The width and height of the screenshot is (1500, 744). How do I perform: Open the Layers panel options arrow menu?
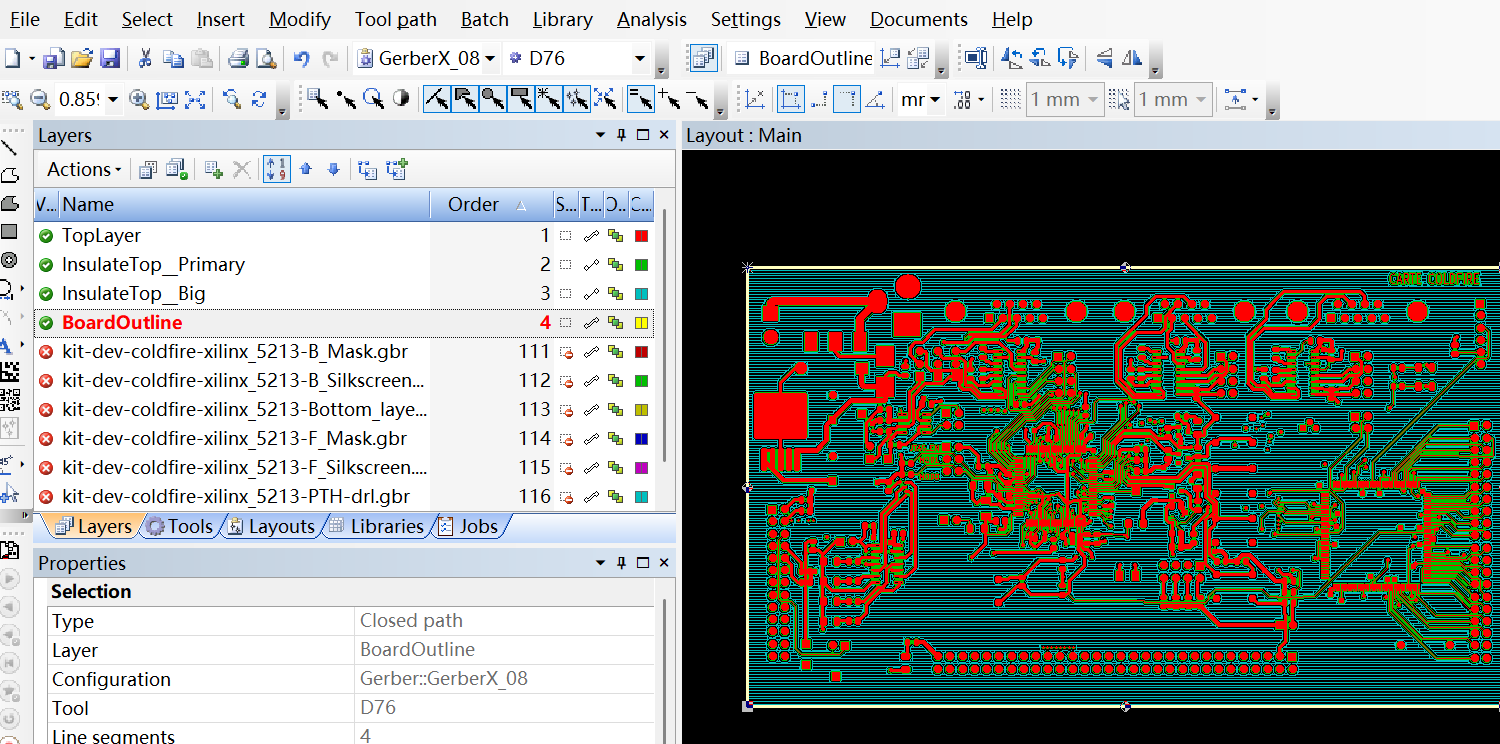pos(600,135)
